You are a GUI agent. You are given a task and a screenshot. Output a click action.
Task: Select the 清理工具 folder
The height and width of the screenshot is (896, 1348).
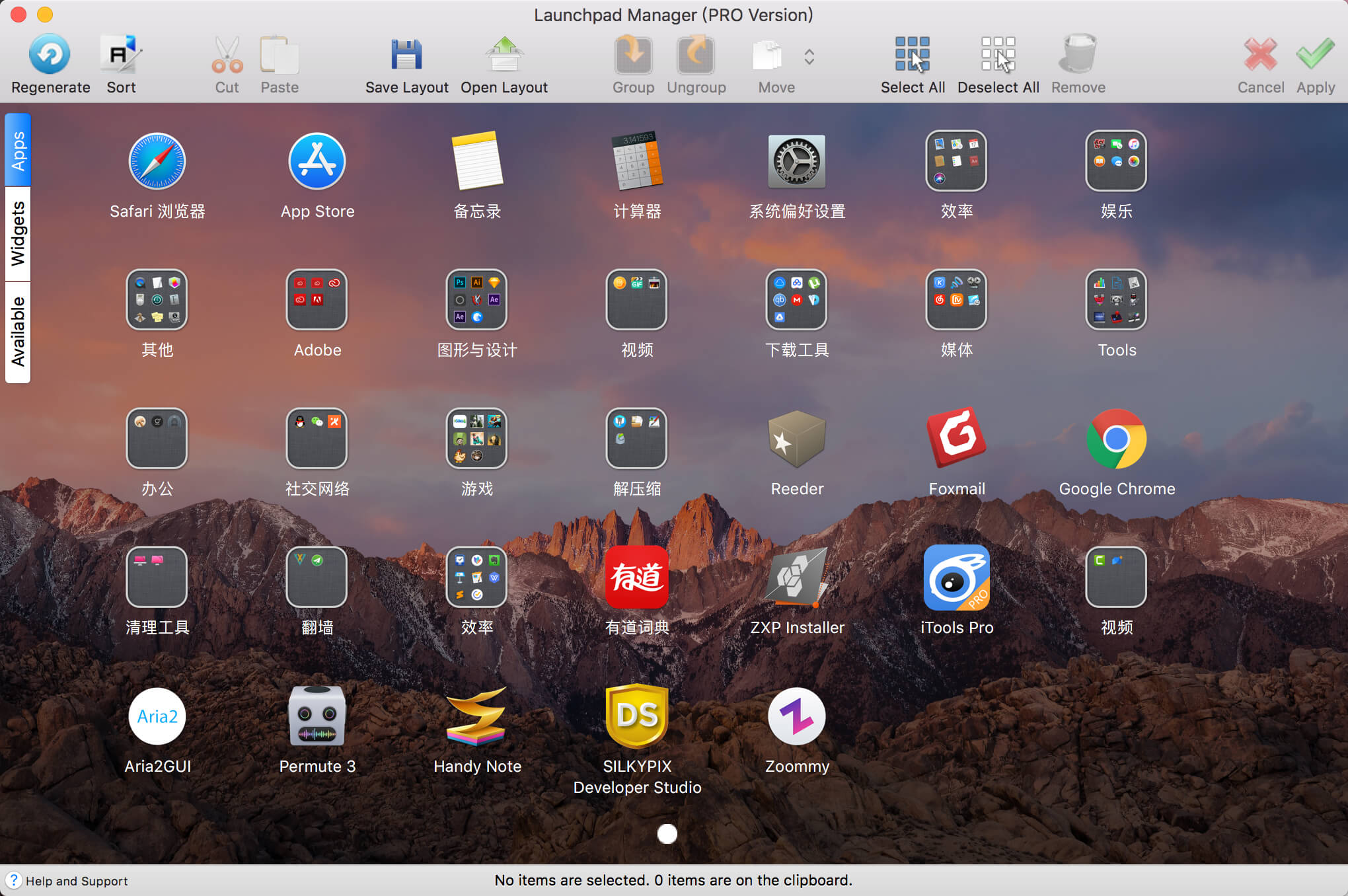[157, 578]
